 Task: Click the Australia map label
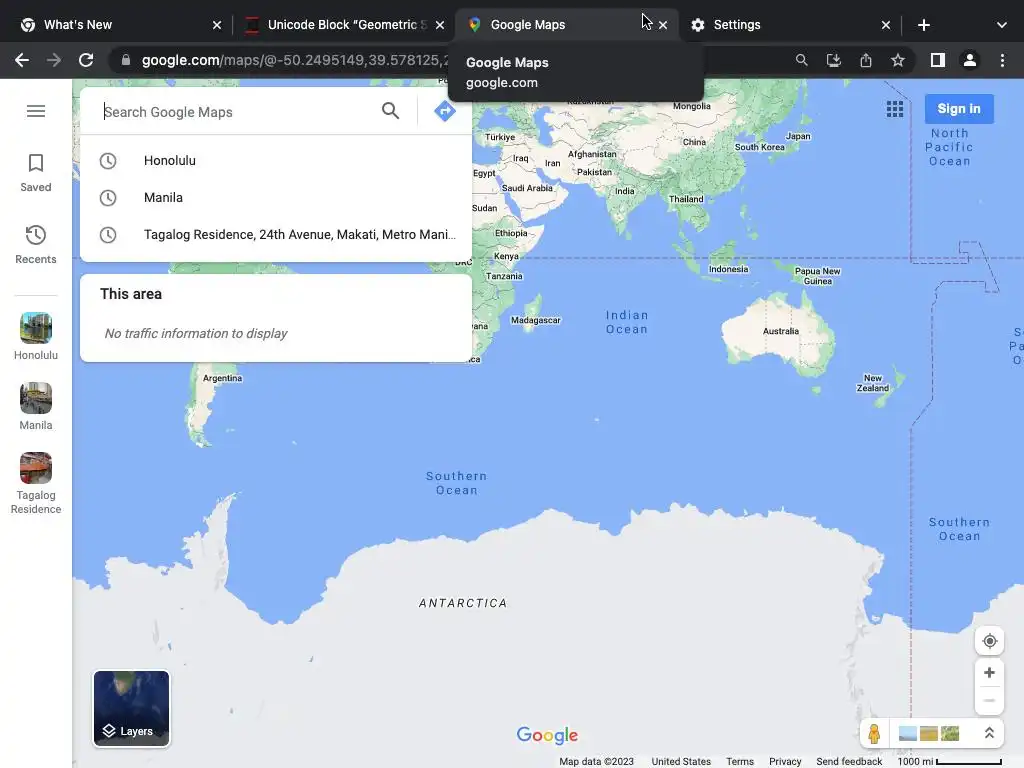(780, 331)
